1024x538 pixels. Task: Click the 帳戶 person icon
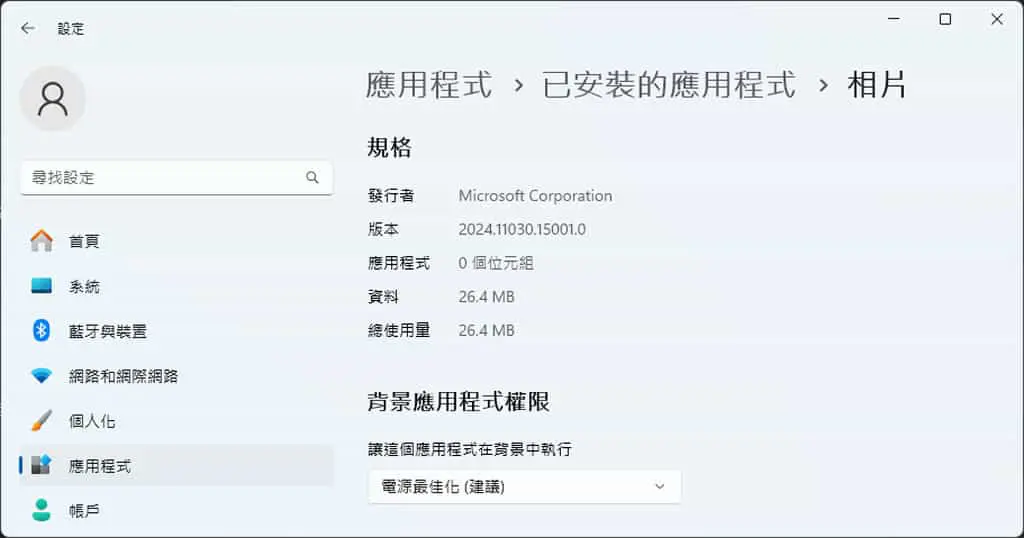coord(41,510)
